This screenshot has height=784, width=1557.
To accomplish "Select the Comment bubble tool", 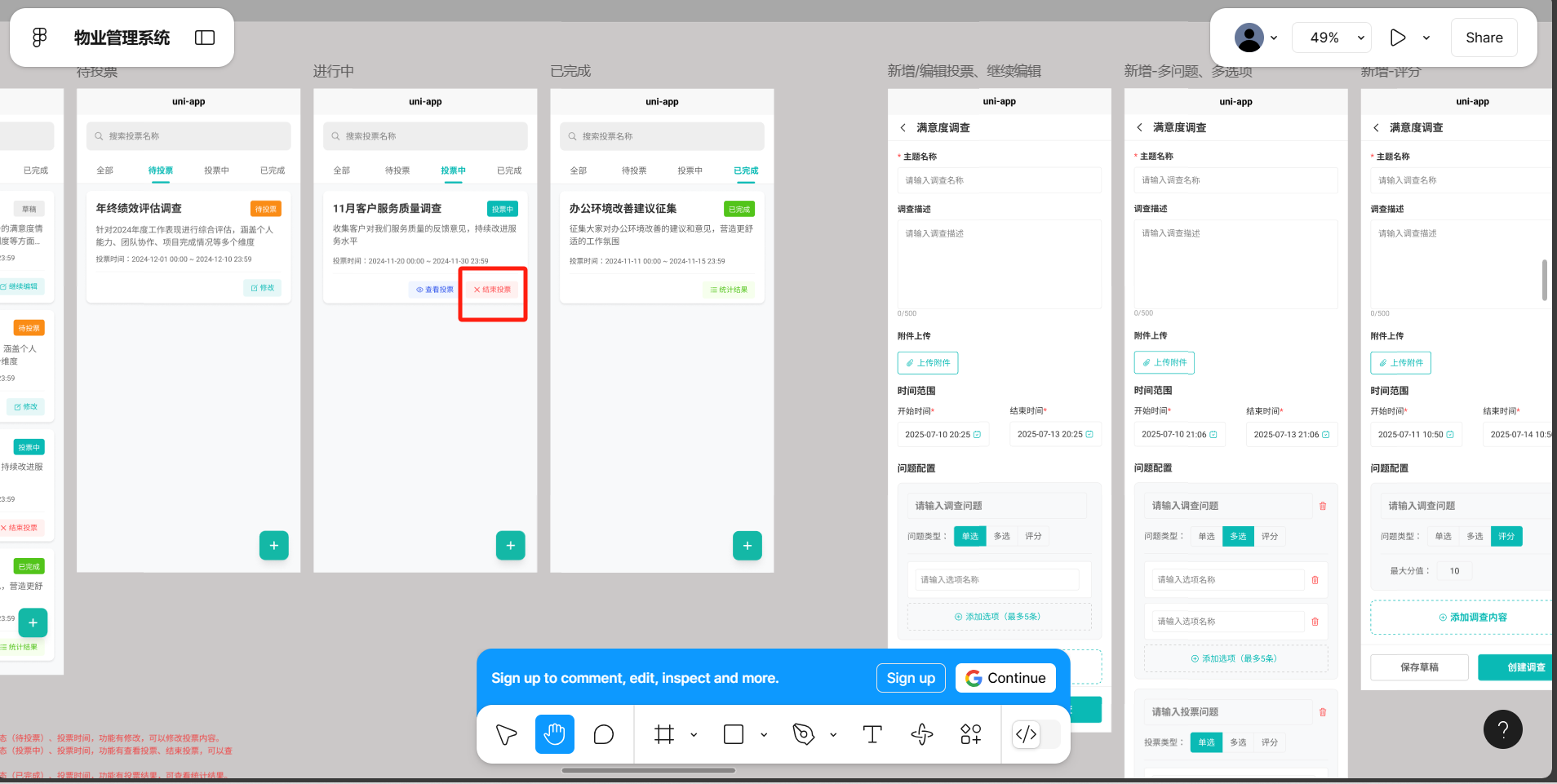I will click(604, 734).
